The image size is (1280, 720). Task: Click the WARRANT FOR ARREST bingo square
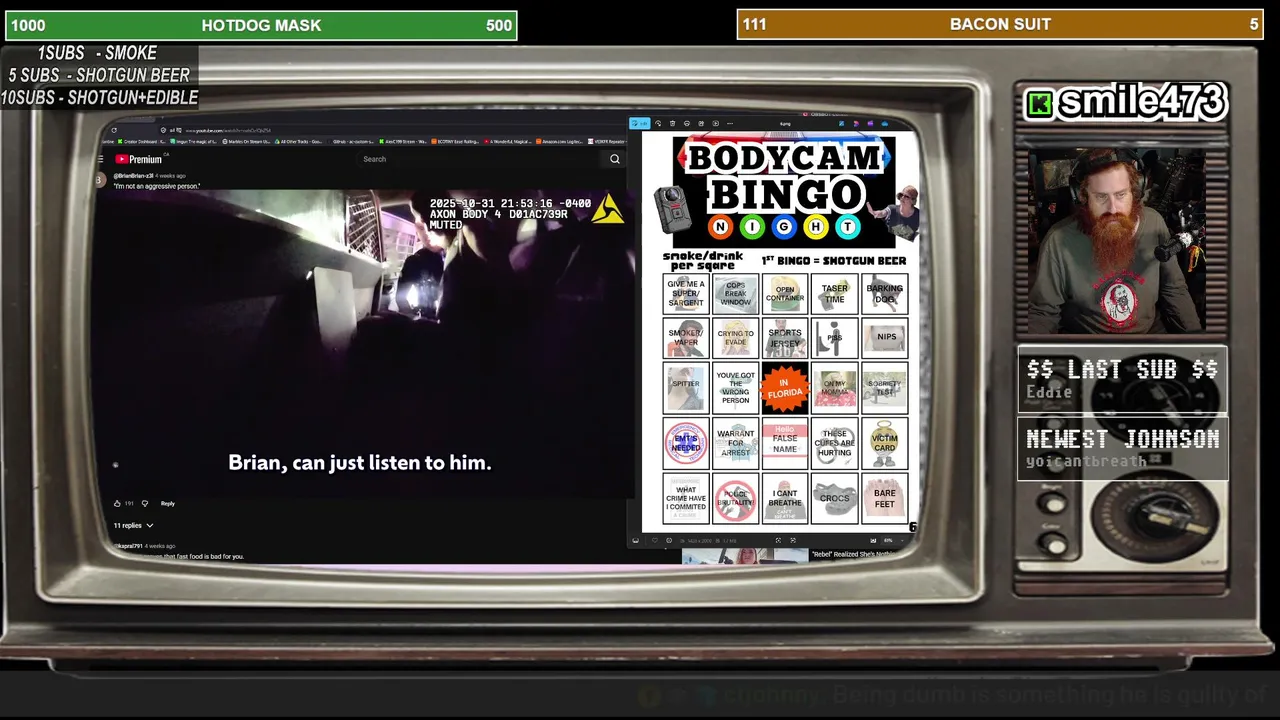(x=736, y=443)
